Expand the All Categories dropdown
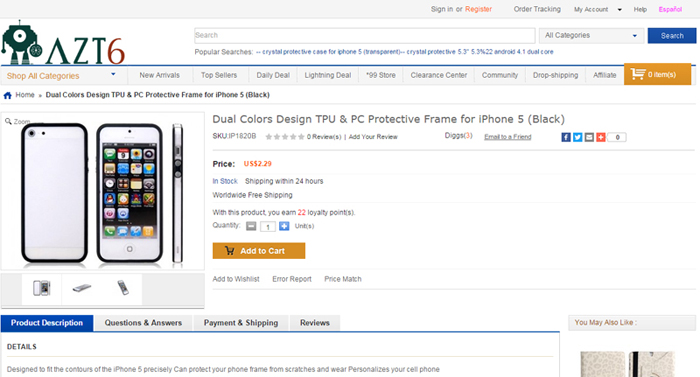700x377 pixels. (591, 35)
